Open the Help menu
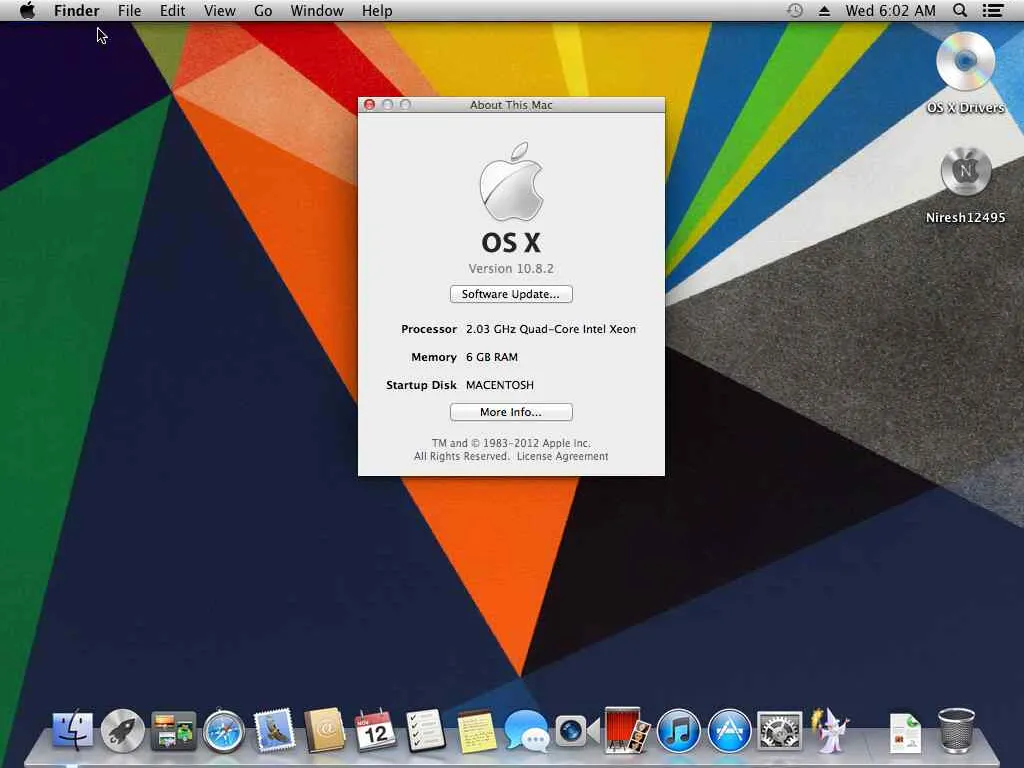Viewport: 1024px width, 768px height. 377,11
